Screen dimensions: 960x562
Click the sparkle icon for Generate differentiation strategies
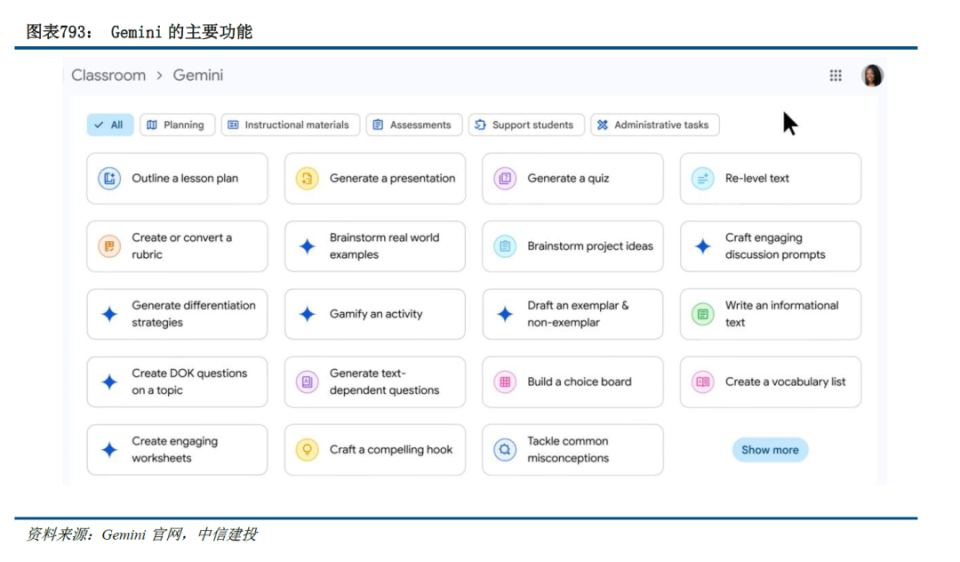point(109,314)
